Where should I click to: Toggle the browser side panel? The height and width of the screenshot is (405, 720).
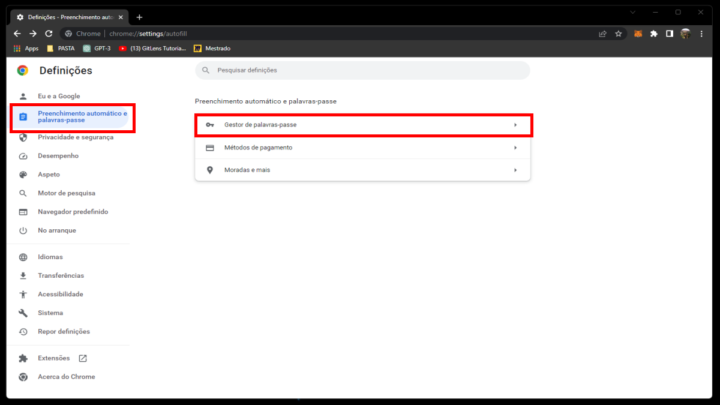[x=669, y=34]
